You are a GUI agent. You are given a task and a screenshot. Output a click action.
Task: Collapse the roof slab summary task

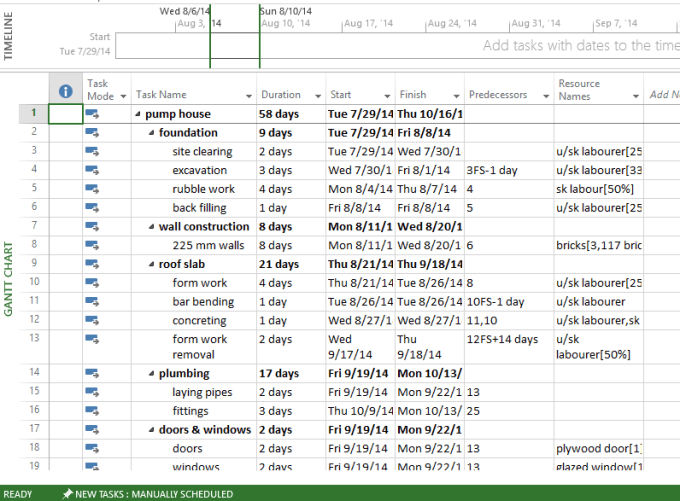(151, 264)
